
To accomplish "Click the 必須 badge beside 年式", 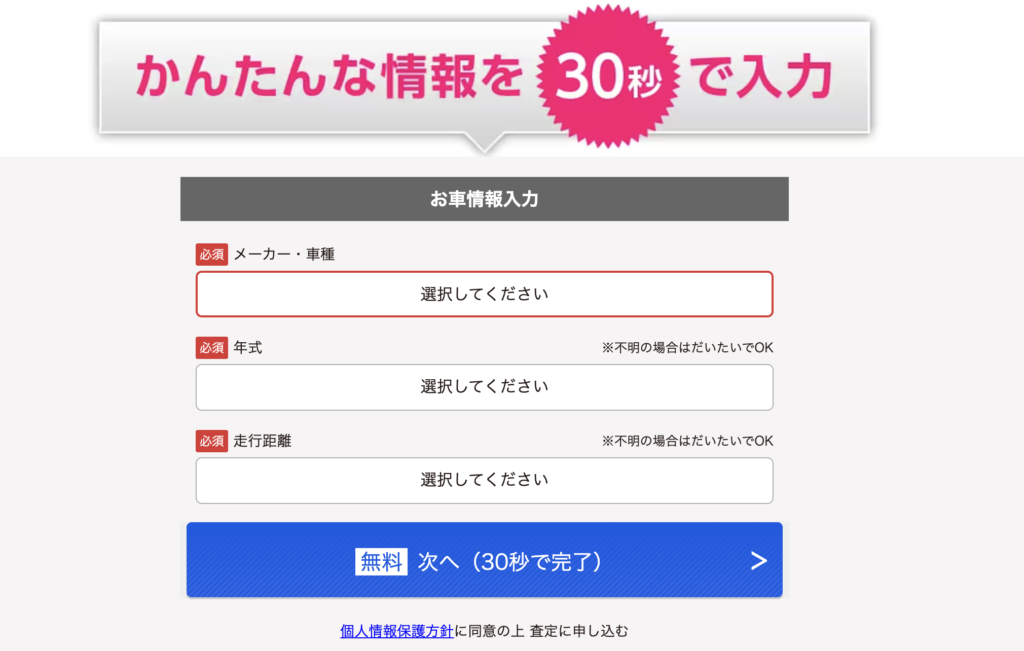I will tap(212, 348).
